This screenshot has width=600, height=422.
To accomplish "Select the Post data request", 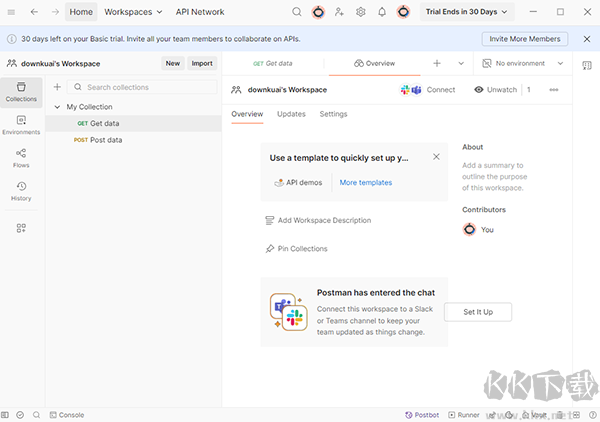I will click(x=106, y=140).
